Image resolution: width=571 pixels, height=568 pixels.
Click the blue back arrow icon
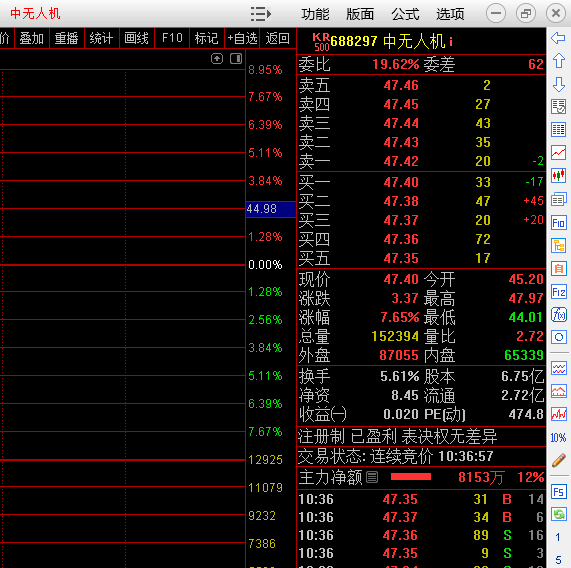(558, 38)
